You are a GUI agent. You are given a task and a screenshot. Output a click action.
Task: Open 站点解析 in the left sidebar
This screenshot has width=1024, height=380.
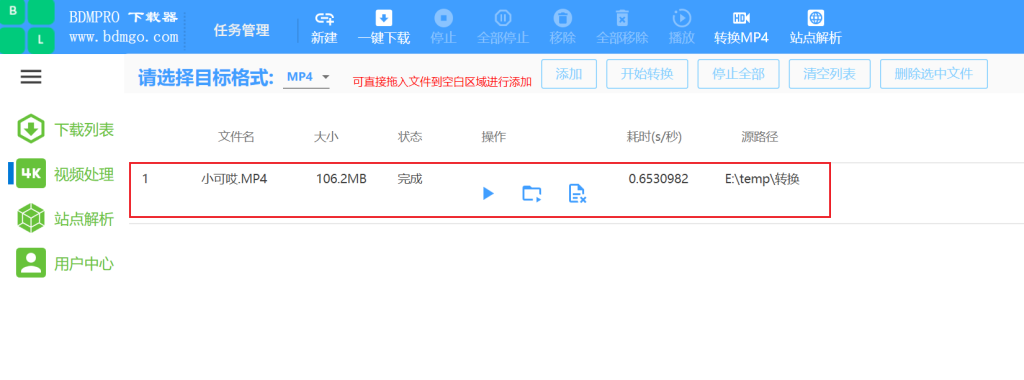[65, 219]
